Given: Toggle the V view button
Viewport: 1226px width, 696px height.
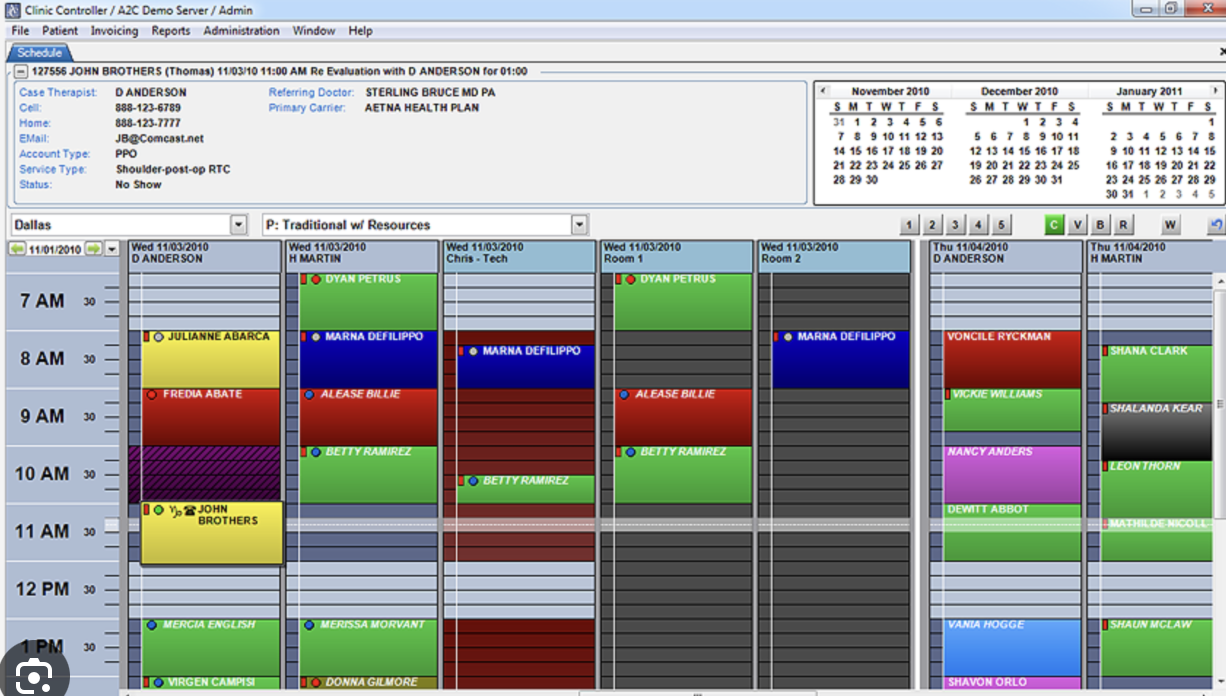Looking at the screenshot, I should pos(1077,225).
